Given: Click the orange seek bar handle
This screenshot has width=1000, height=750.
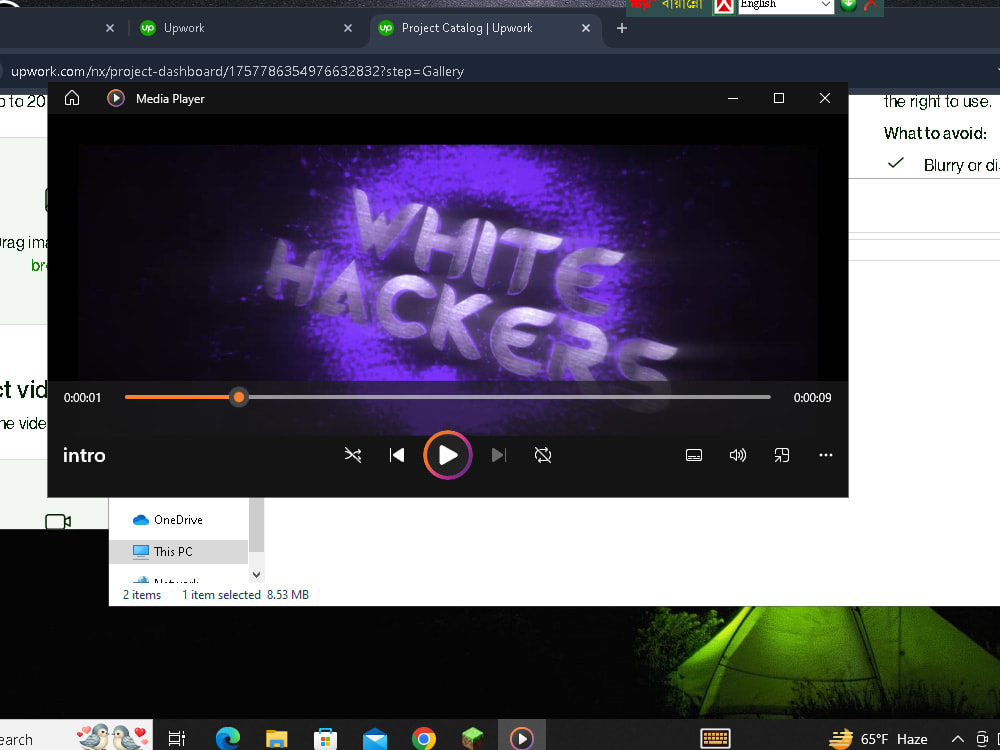Looking at the screenshot, I should click(x=239, y=397).
